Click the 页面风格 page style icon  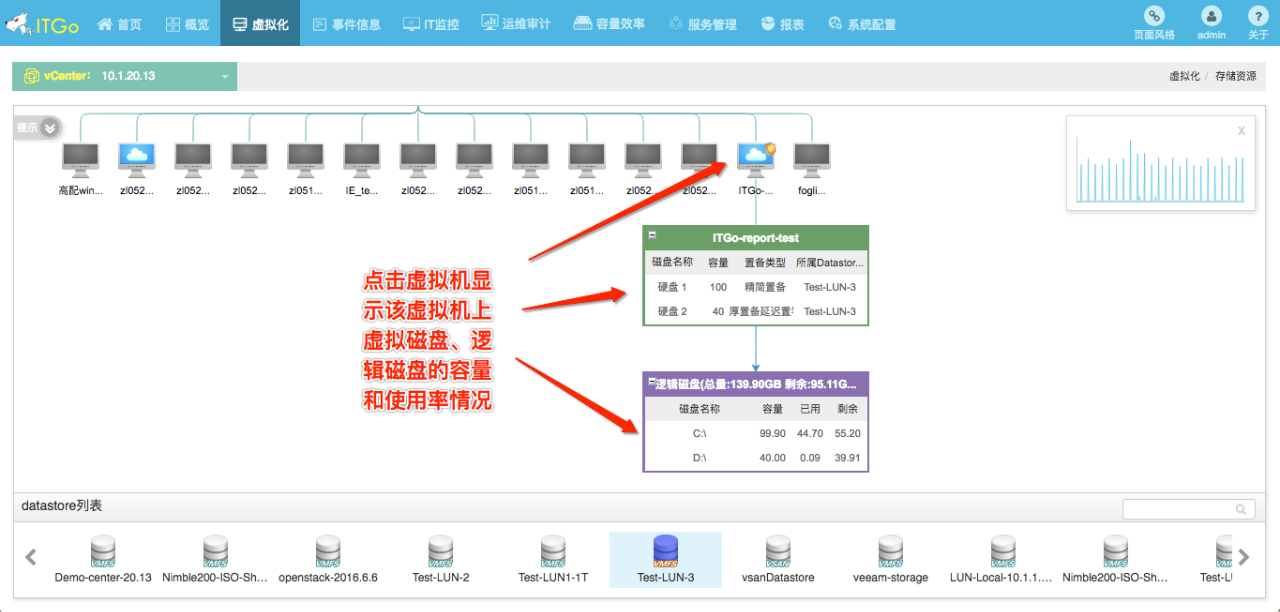click(x=1155, y=16)
